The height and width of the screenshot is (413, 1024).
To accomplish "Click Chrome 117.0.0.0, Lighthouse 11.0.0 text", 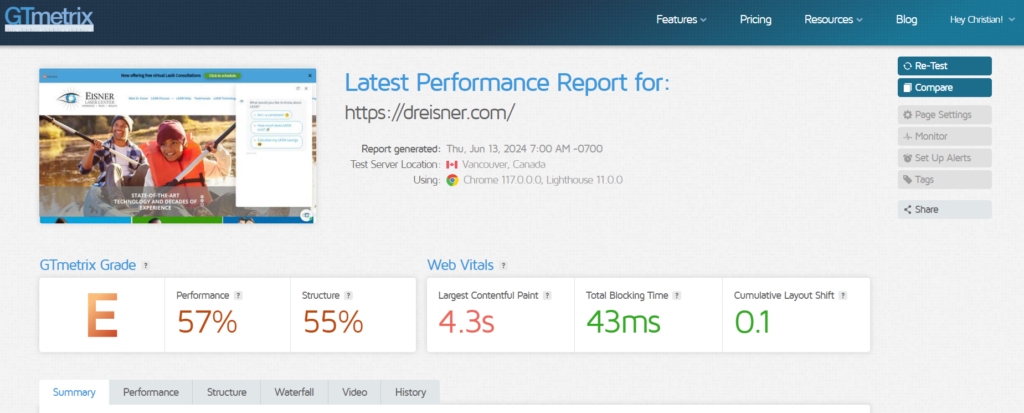I will pyautogui.click(x=543, y=180).
